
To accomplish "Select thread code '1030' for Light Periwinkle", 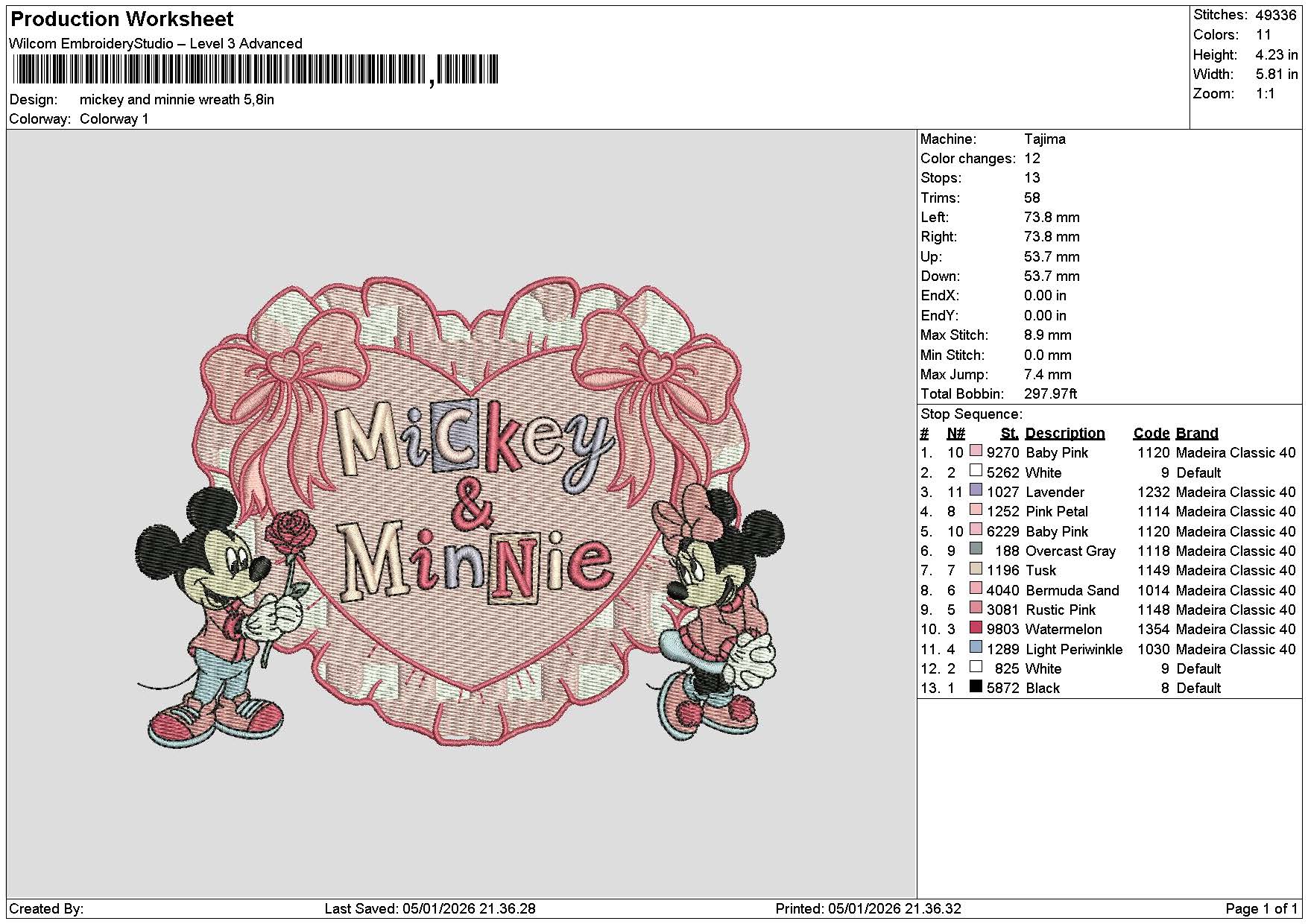I will [x=1153, y=649].
